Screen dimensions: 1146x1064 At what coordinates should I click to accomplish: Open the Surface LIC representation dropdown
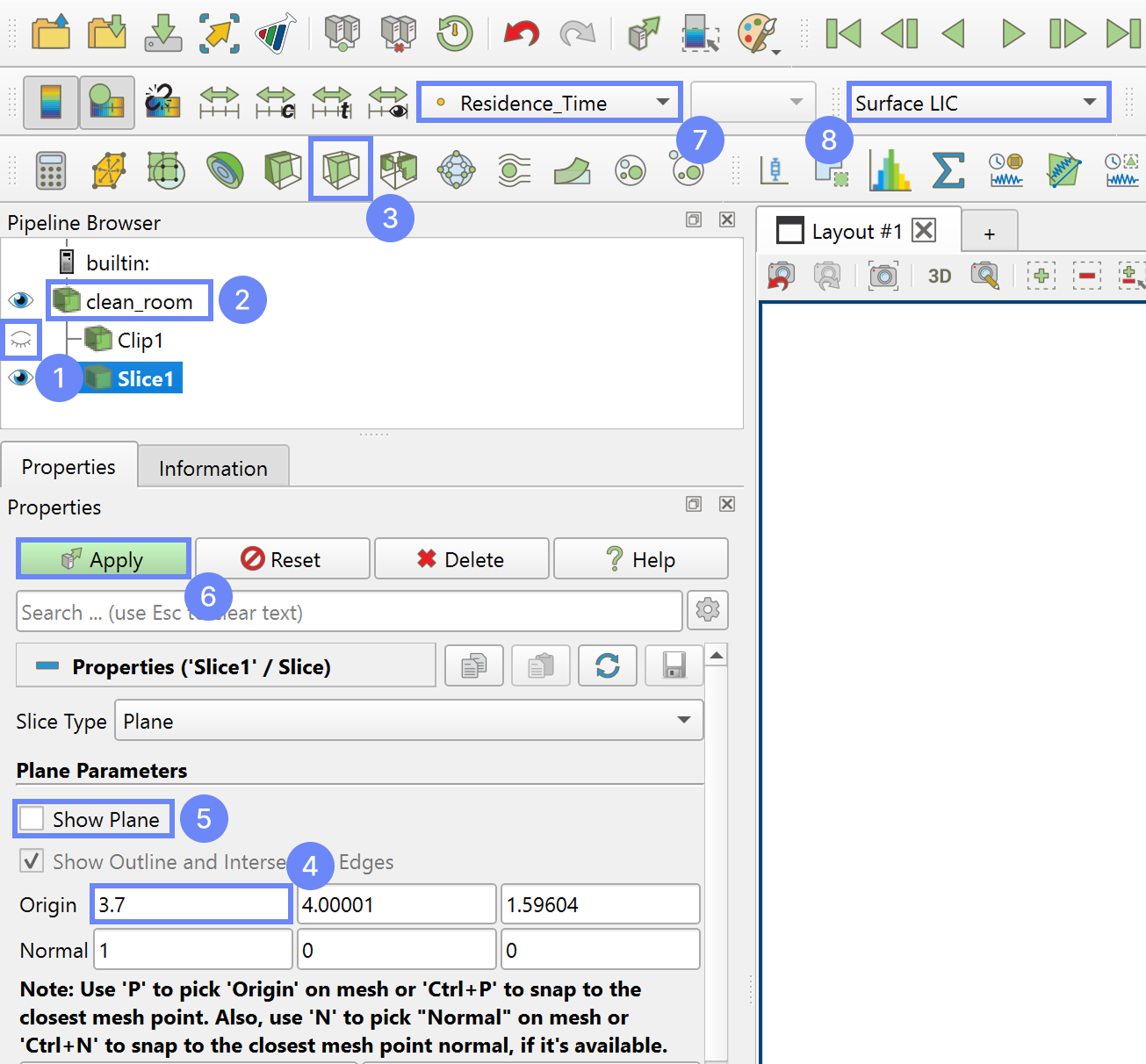(x=977, y=103)
